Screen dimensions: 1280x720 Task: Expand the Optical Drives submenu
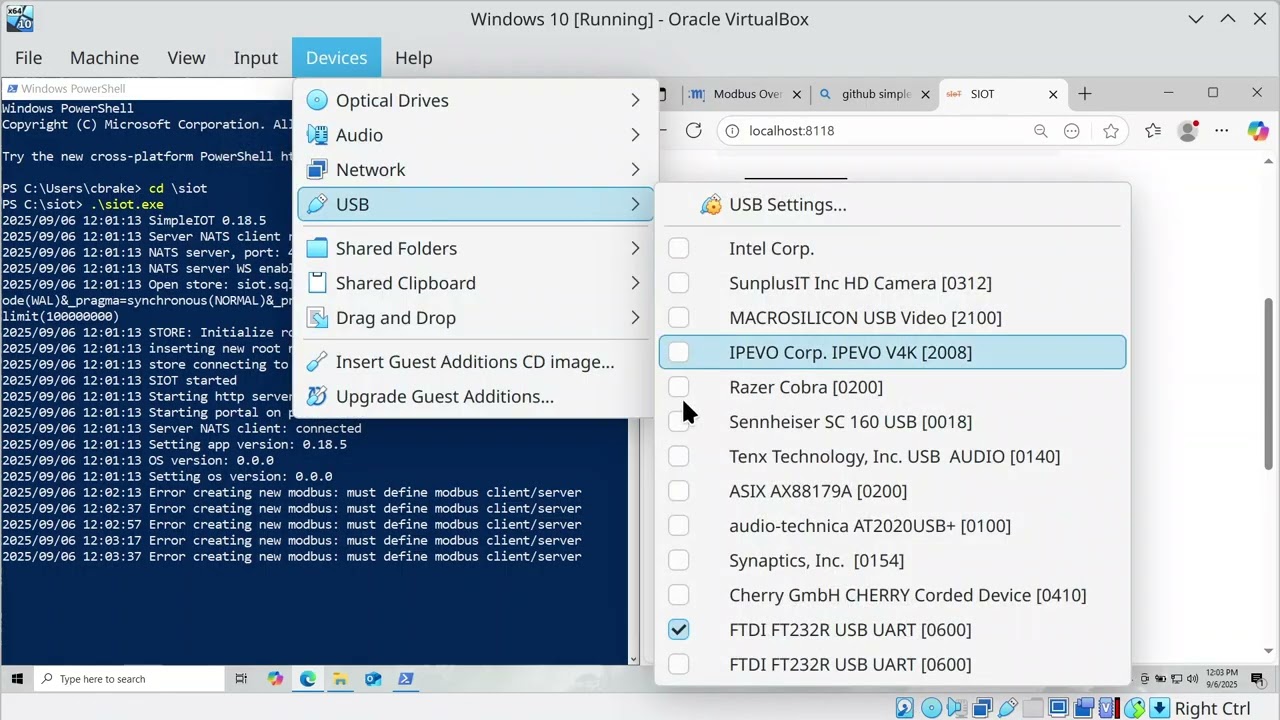pos(476,100)
